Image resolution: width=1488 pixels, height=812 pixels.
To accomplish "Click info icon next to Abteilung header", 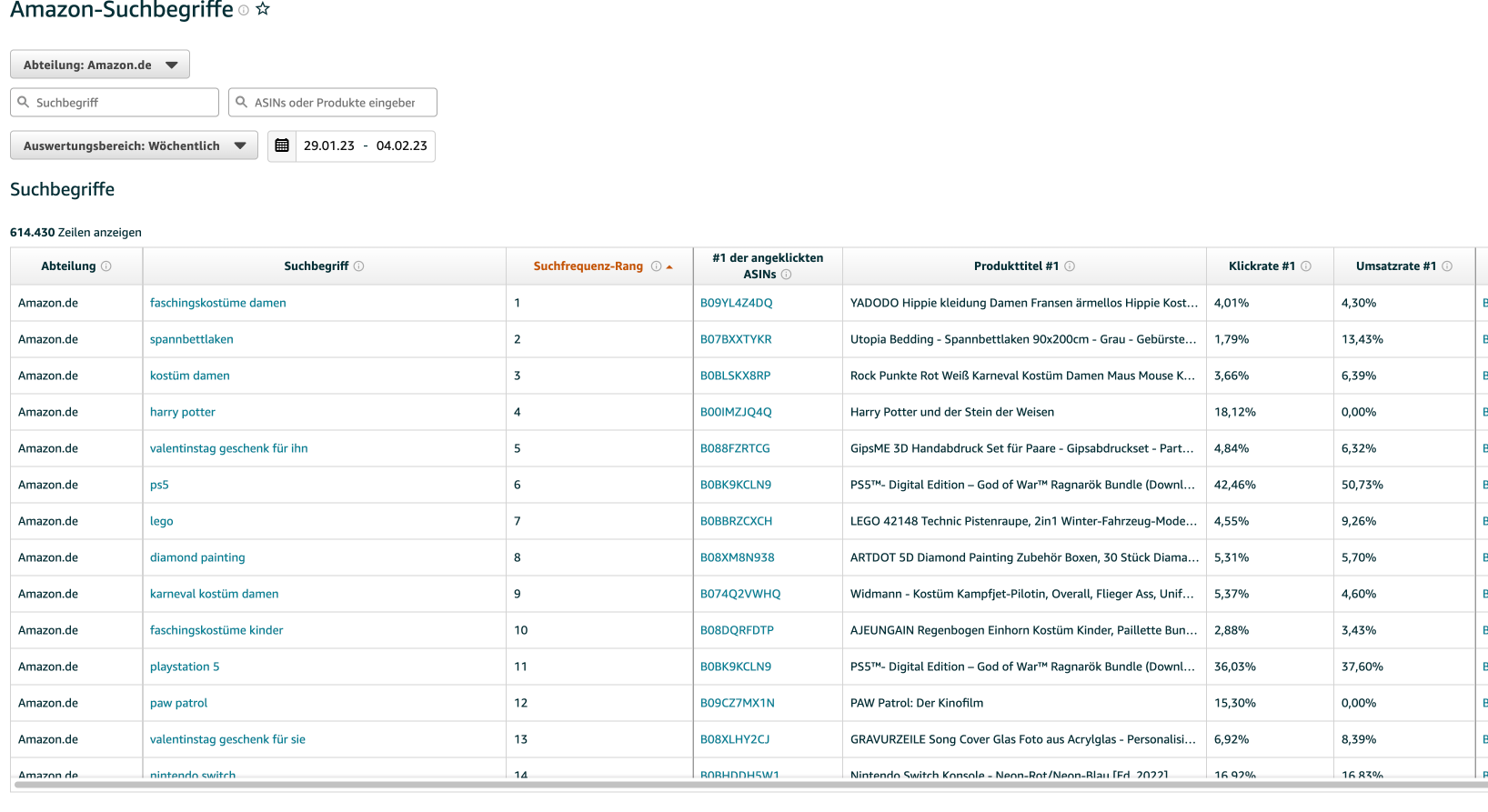I will click(x=106, y=266).
